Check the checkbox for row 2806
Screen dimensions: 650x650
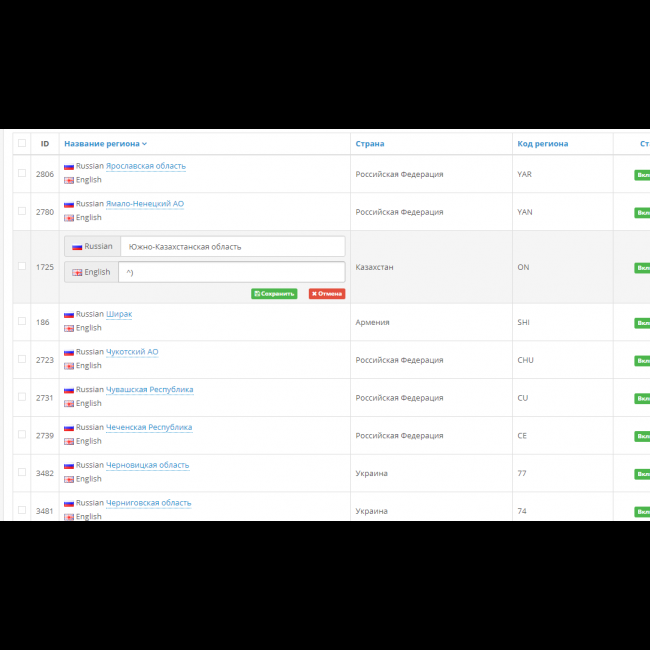(x=22, y=173)
